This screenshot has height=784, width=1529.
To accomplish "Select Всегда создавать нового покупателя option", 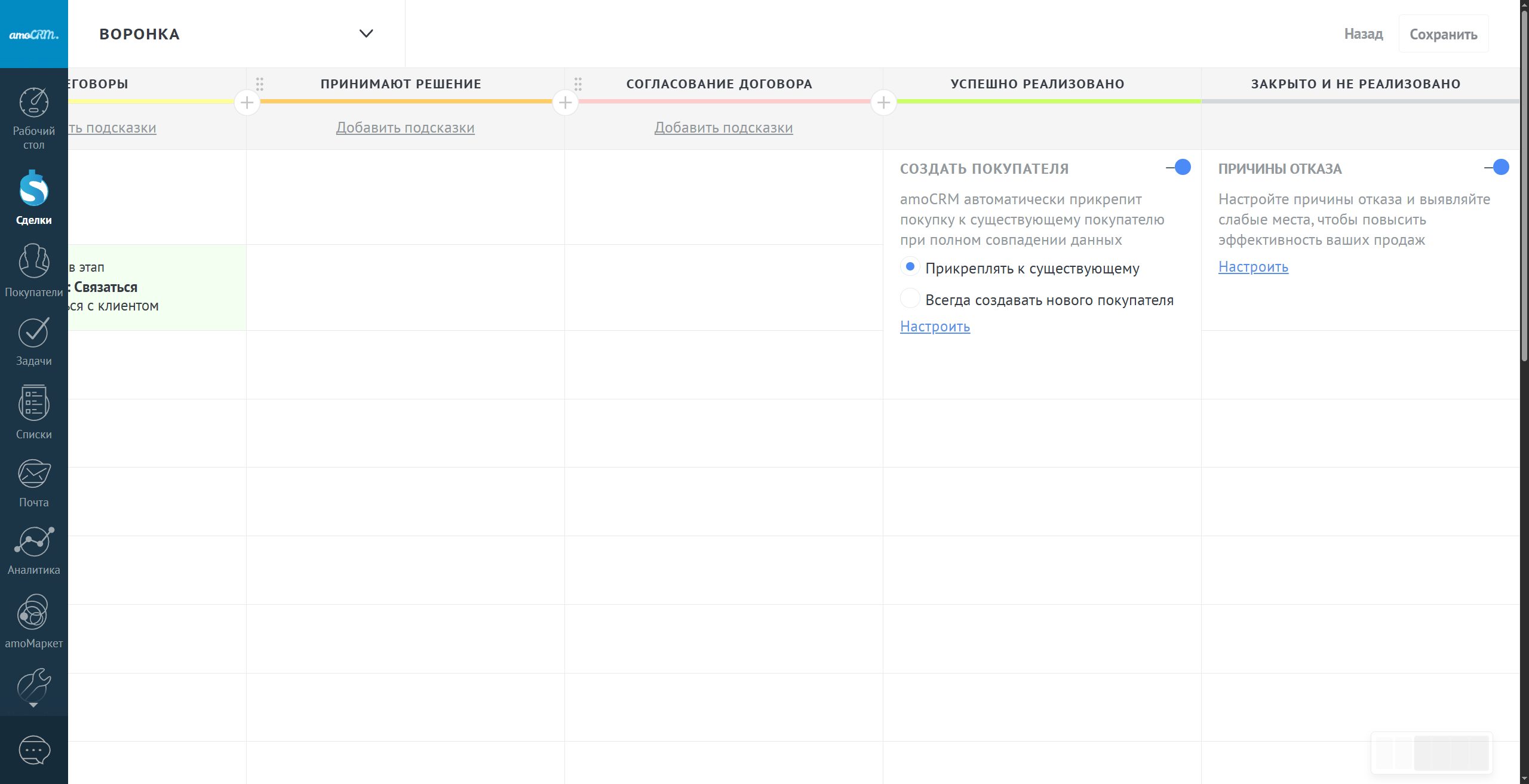I will [910, 298].
